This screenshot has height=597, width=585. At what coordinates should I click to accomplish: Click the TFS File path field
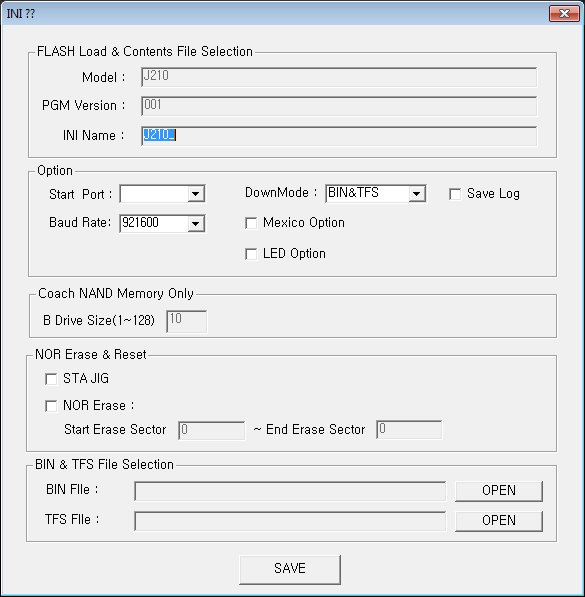point(290,521)
